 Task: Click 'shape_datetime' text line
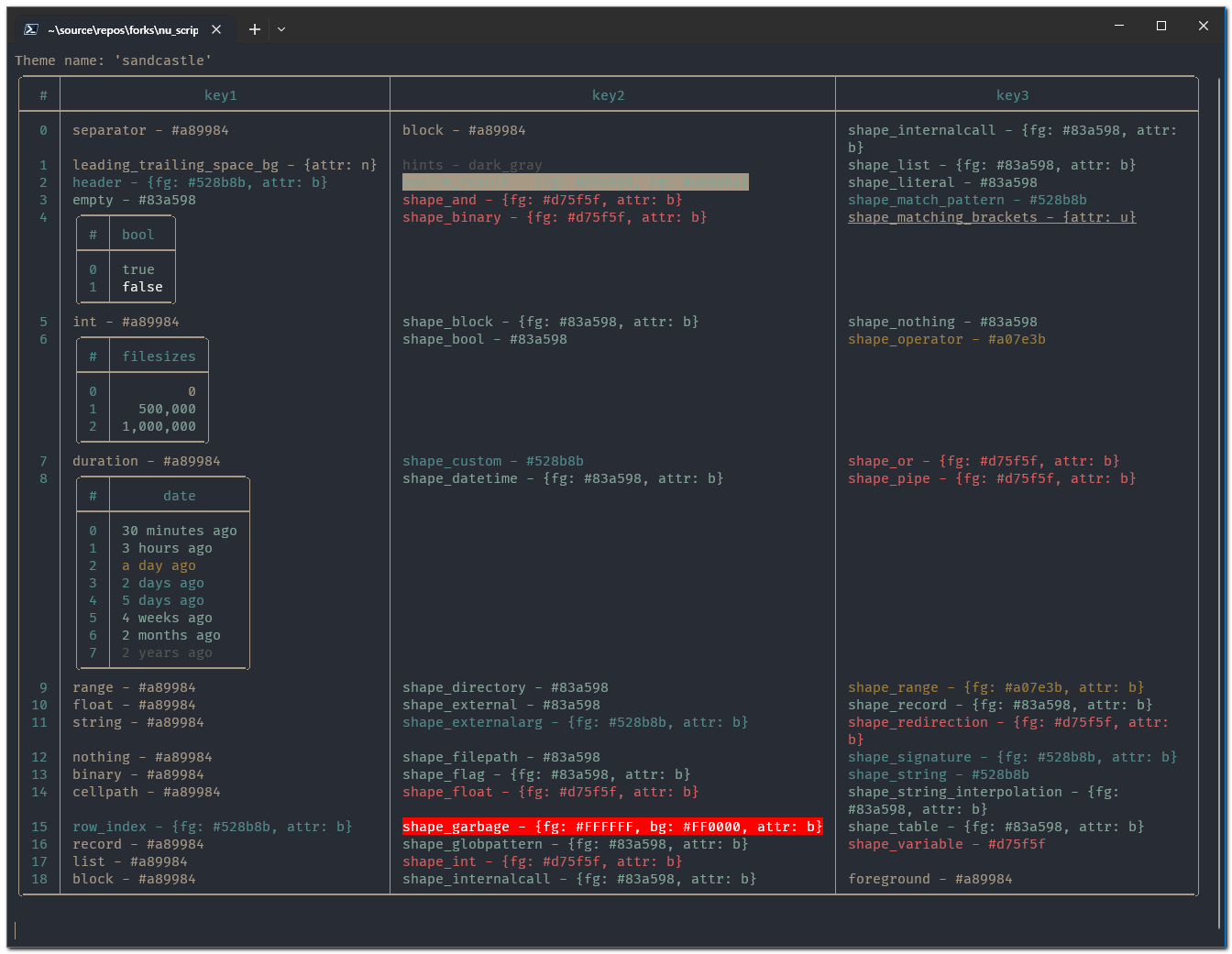pos(564,478)
